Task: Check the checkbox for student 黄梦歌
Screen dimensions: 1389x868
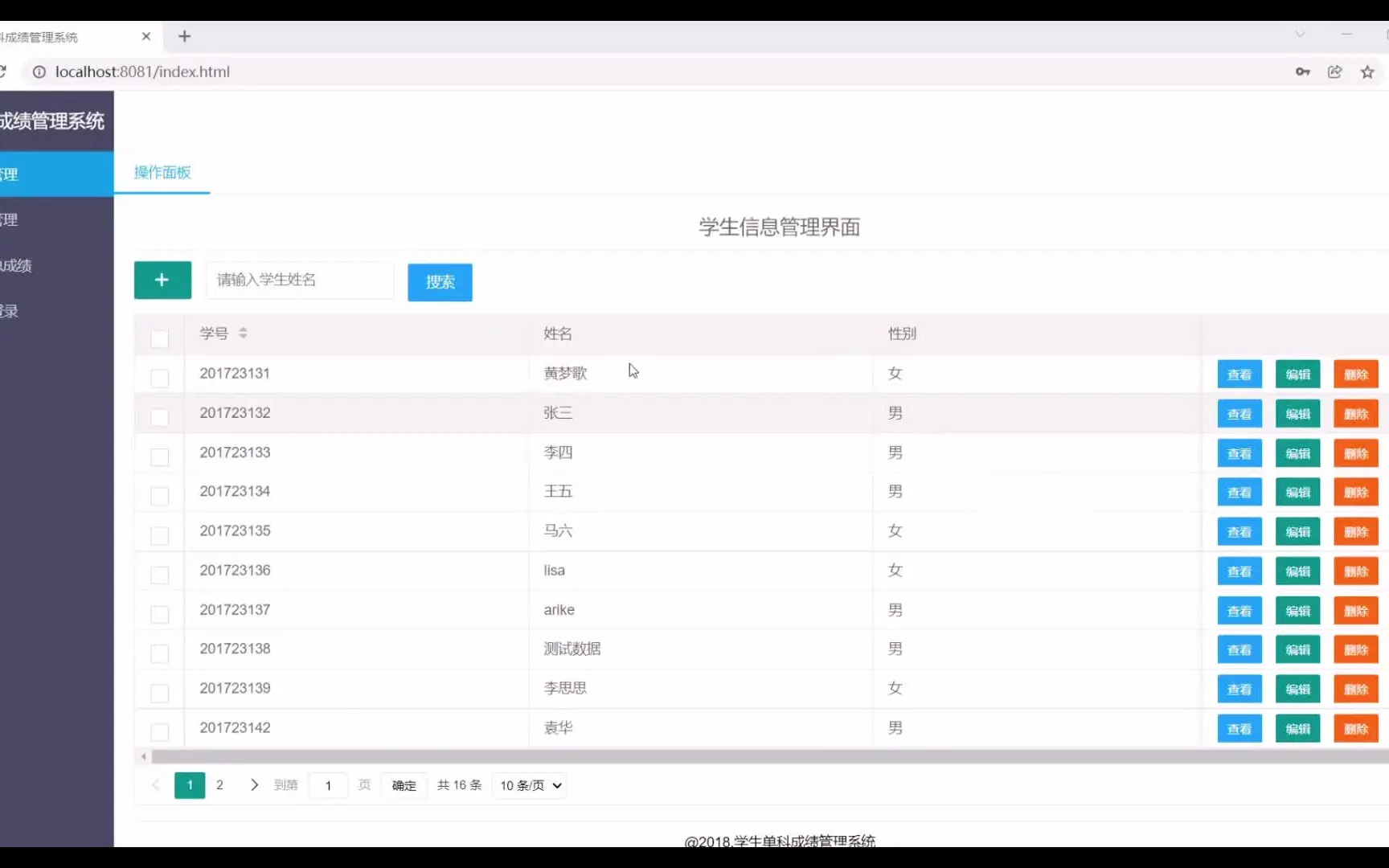Action: coord(160,378)
